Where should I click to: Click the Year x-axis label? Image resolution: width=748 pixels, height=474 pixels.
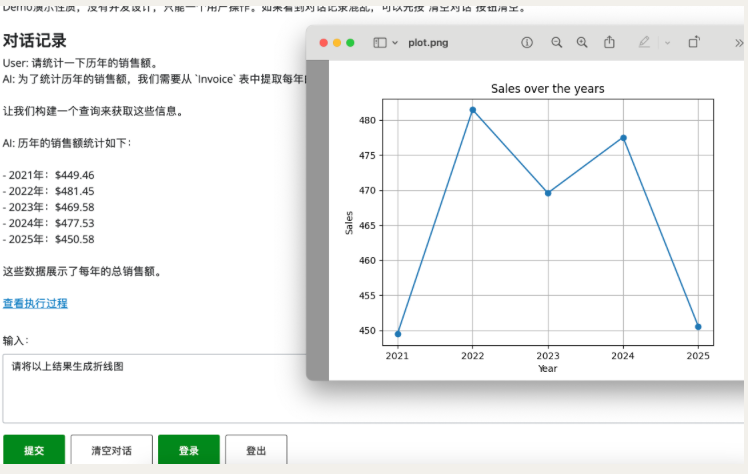548,369
